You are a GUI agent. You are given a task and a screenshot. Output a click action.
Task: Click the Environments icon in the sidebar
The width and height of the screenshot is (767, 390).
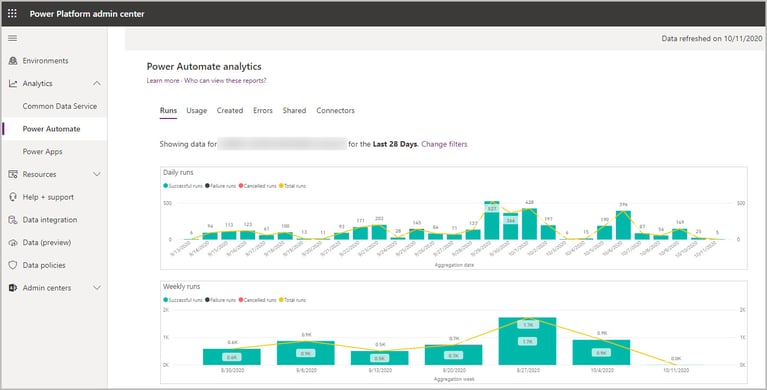point(13,61)
